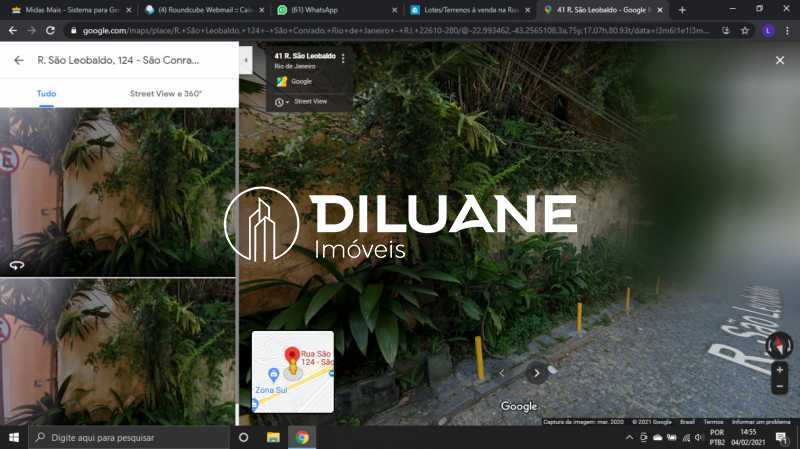Go back from the R. São Leobaldo place panel

coord(19,60)
